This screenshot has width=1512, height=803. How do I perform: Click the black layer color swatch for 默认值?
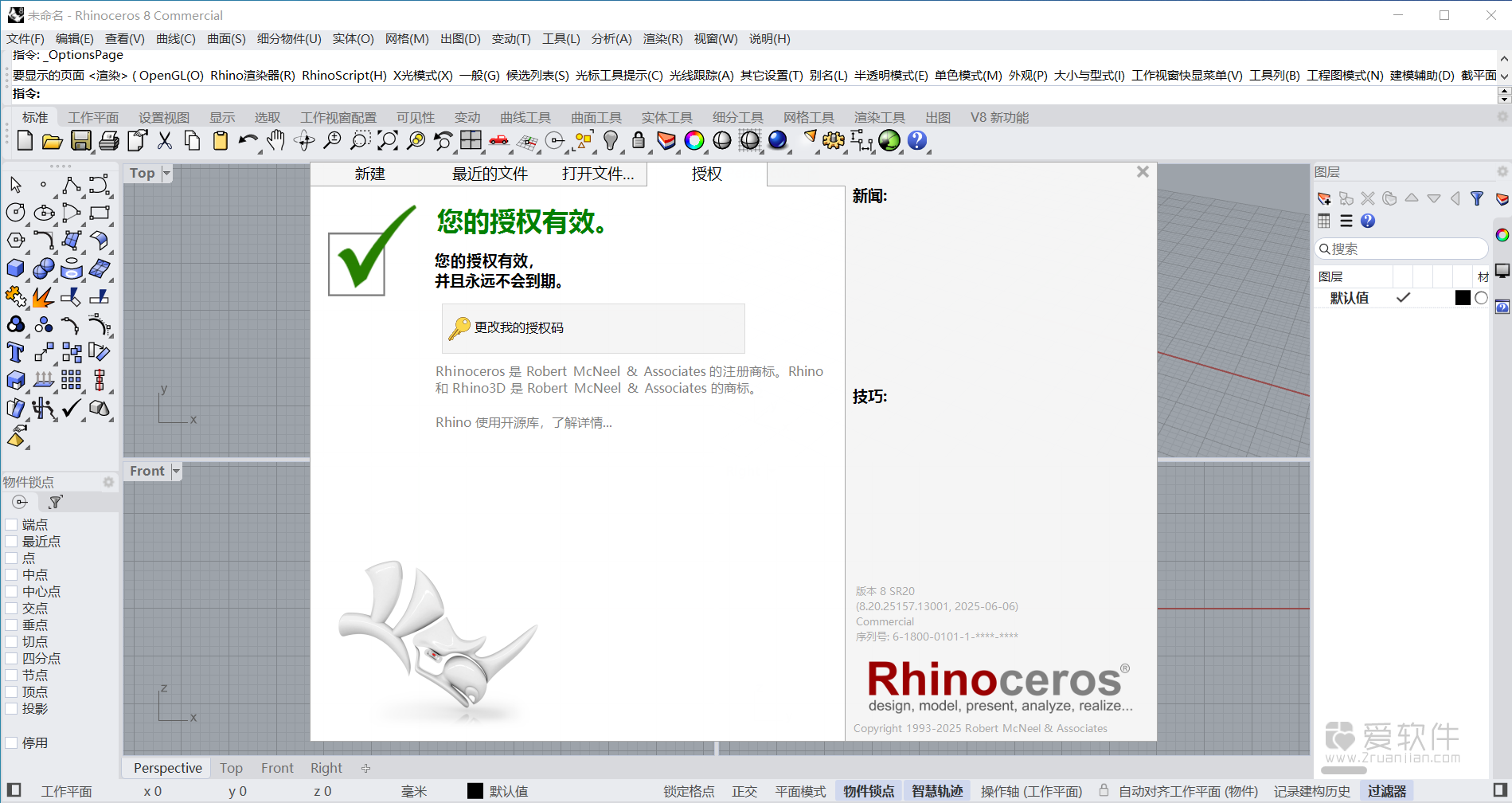coord(1463,298)
